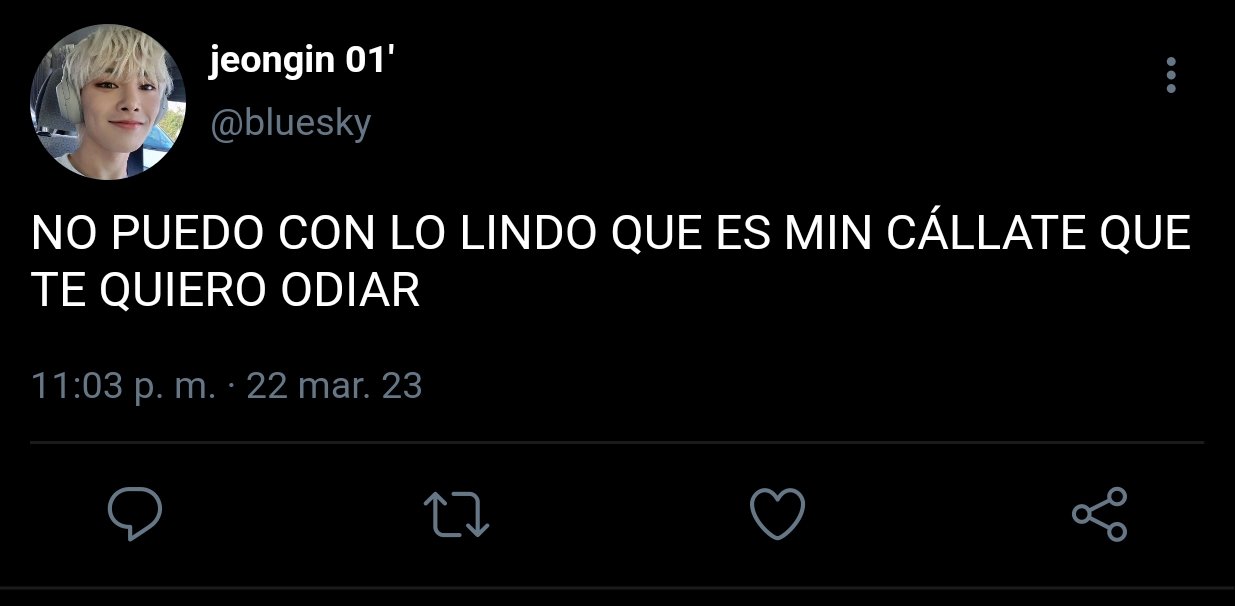Expand tweet actions via vertical ellipsis
This screenshot has height=606, width=1235.
click(x=1171, y=75)
